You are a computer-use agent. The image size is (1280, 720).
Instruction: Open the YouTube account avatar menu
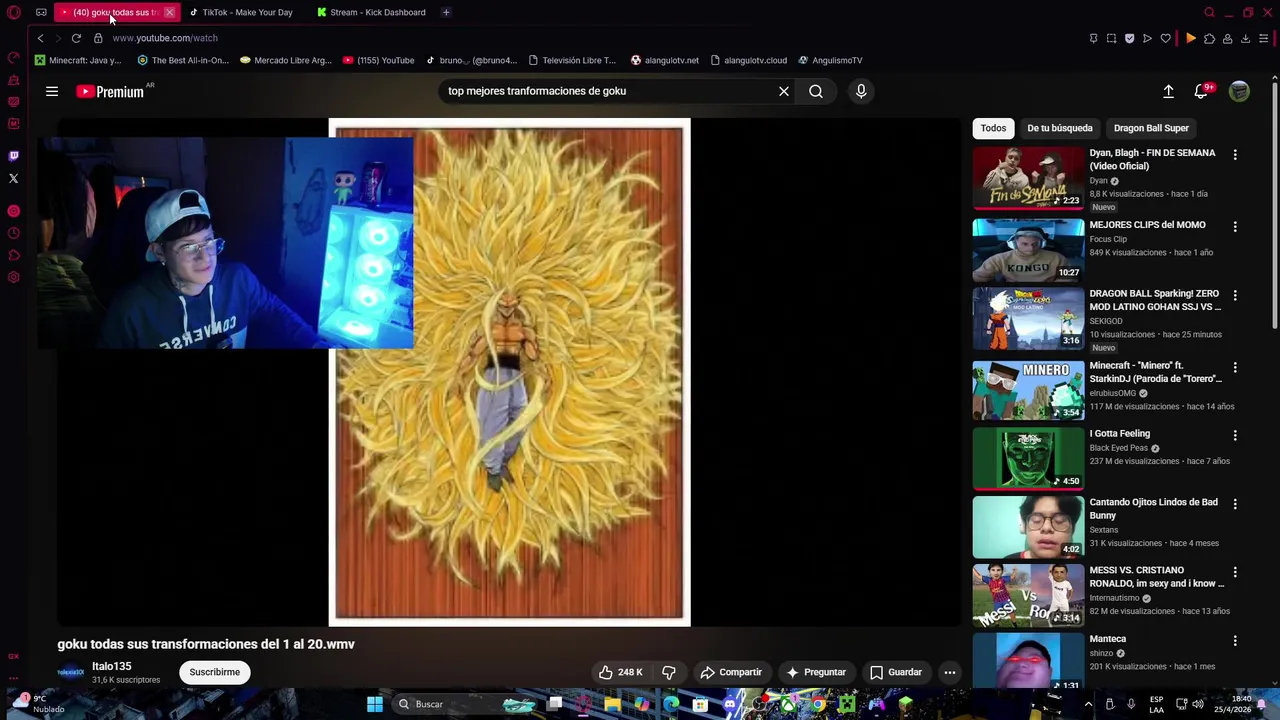pos(1239,91)
